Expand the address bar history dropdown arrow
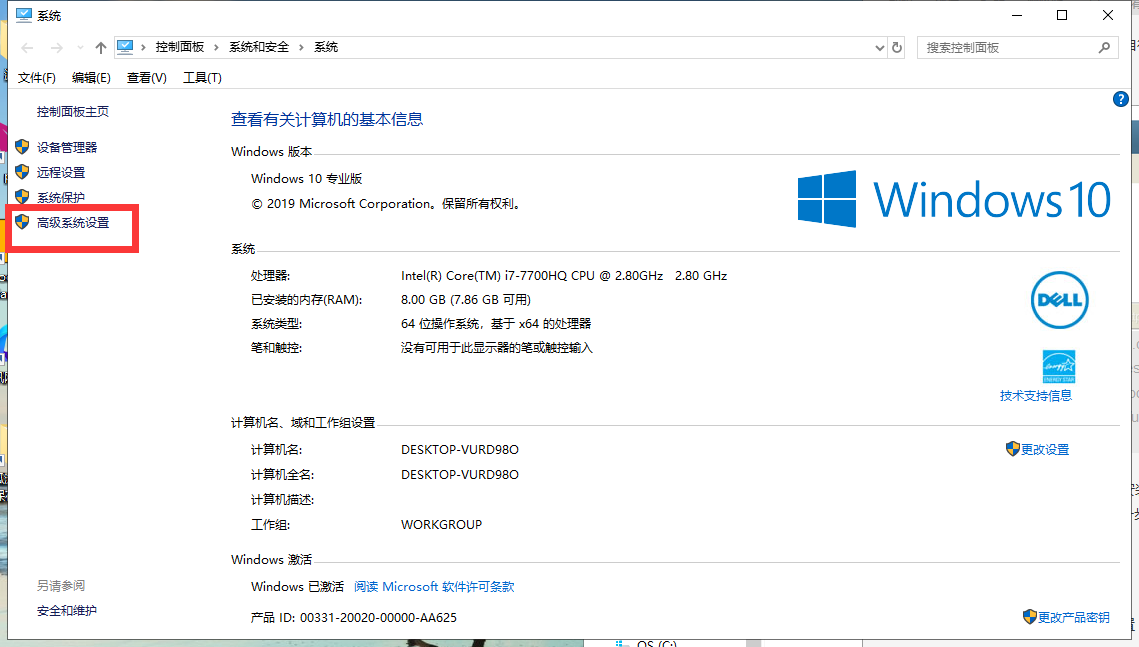Image resolution: width=1139 pixels, height=647 pixels. [x=879, y=47]
